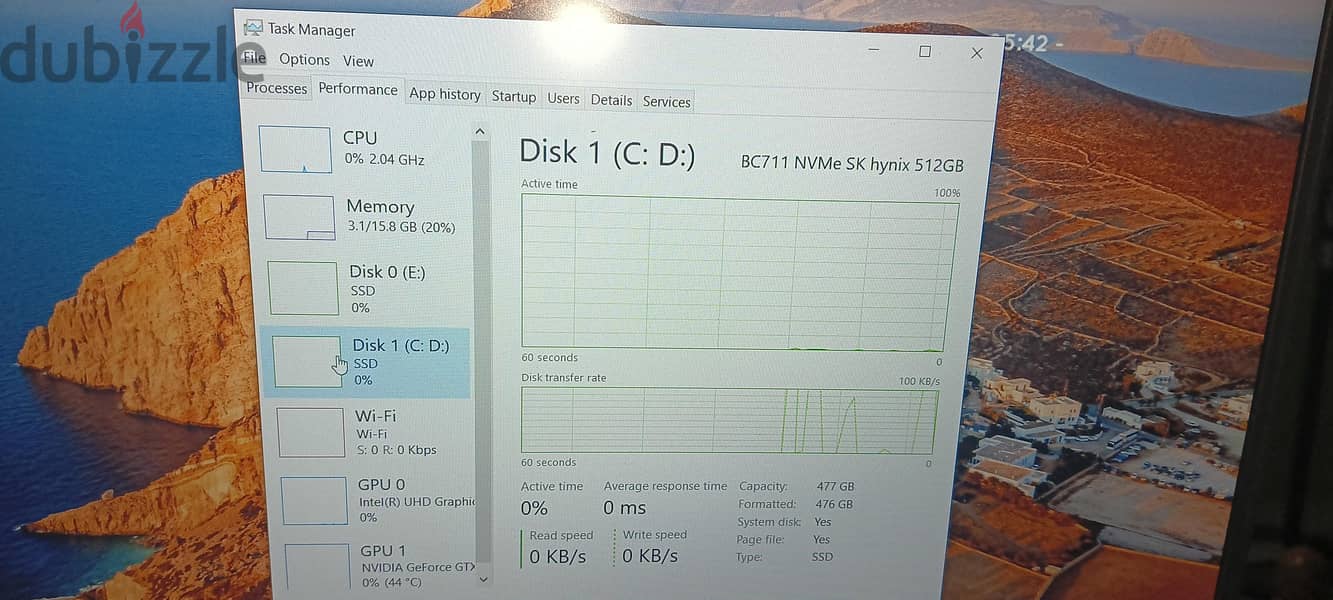Click the sidebar scroll up arrow
The width and height of the screenshot is (1333, 600).
point(480,131)
